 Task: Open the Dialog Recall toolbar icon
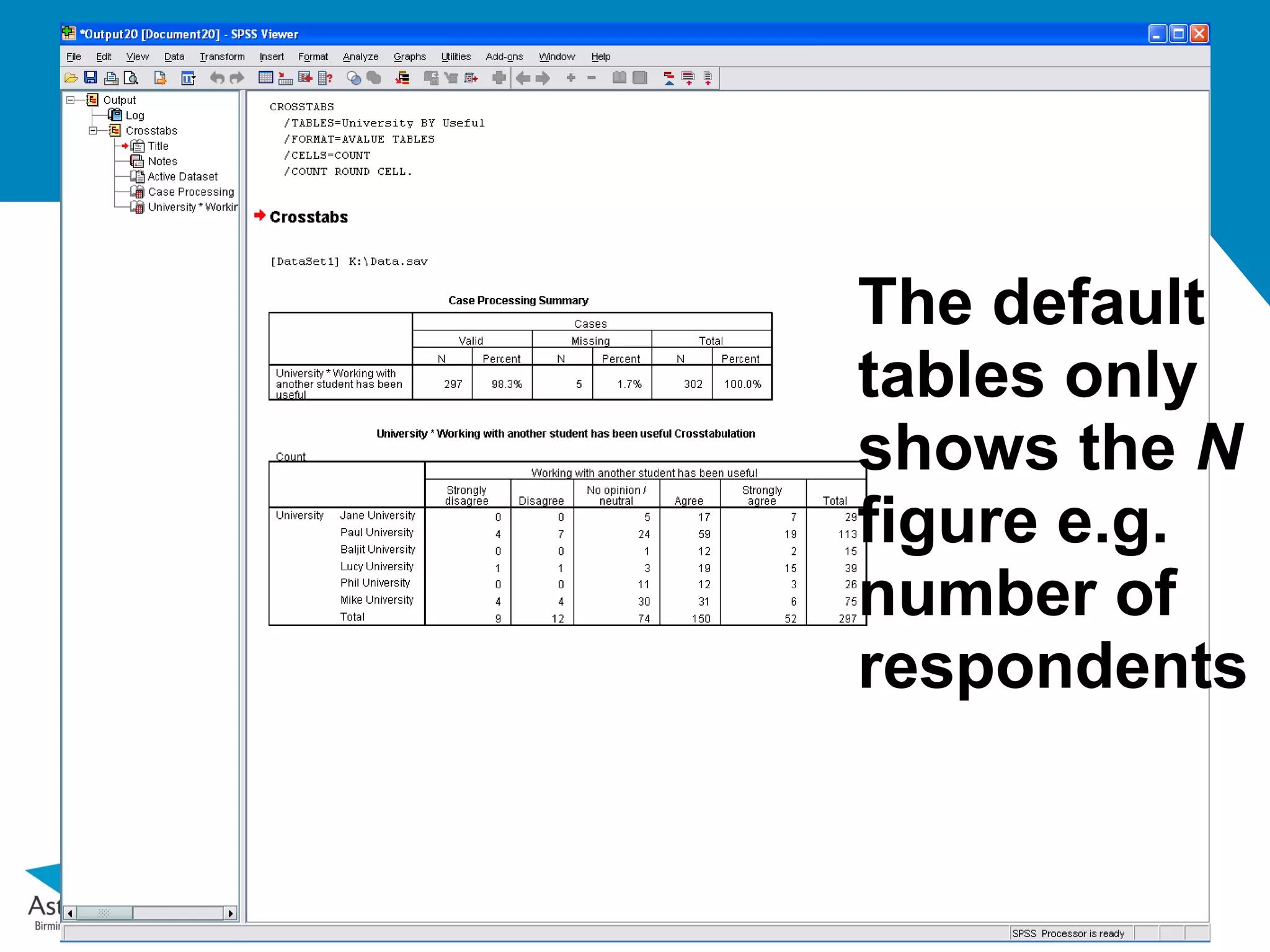(x=188, y=78)
